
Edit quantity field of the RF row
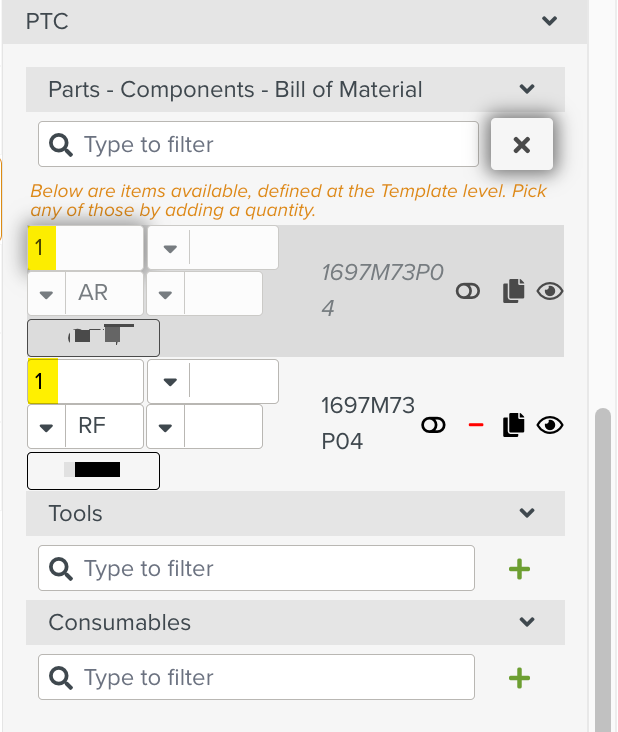(x=85, y=381)
